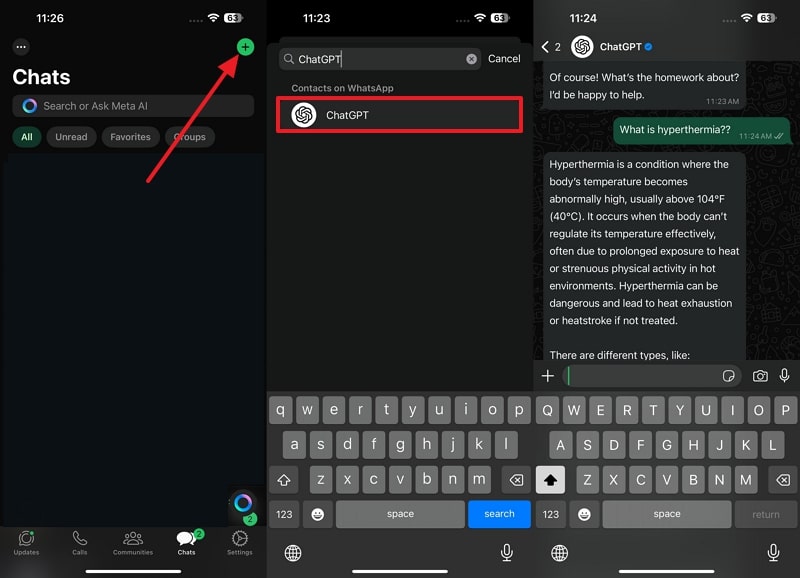Tap the blue search key on the keyboard
The height and width of the screenshot is (578, 800).
coord(499,514)
